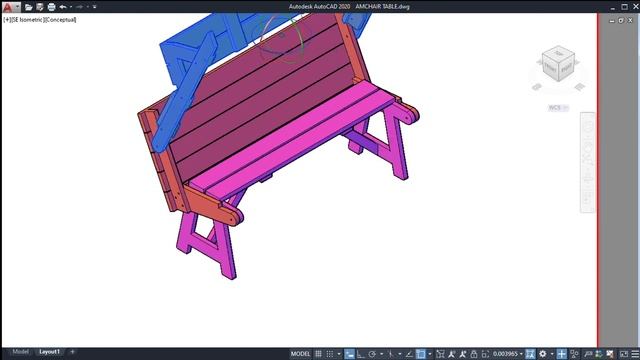
Task: Open the Conceptual visual style menu
Action: tap(60, 20)
